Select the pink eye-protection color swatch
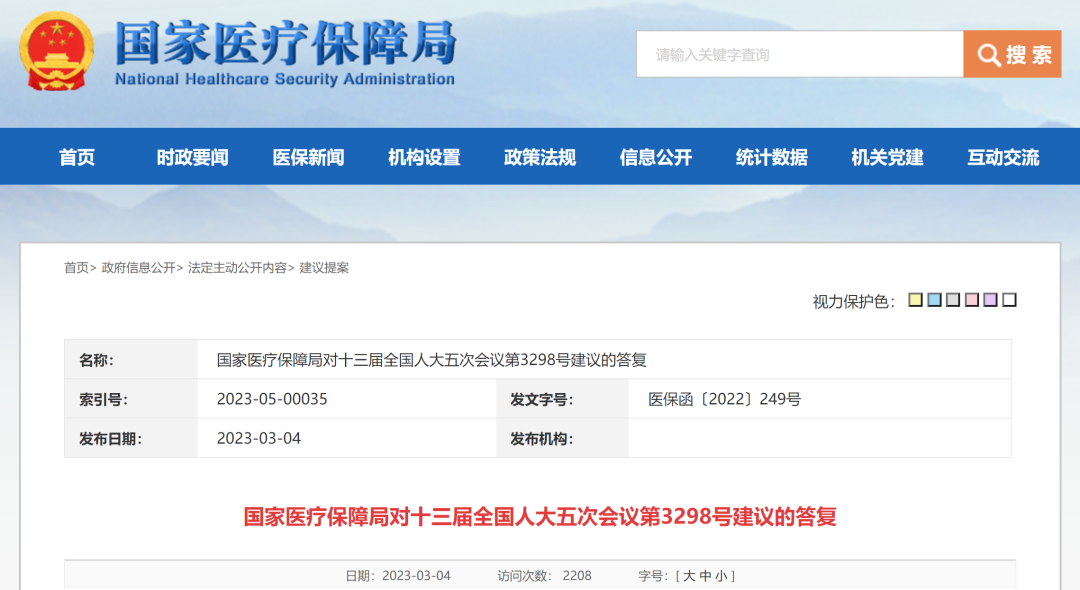This screenshot has width=1080, height=590. [x=971, y=299]
